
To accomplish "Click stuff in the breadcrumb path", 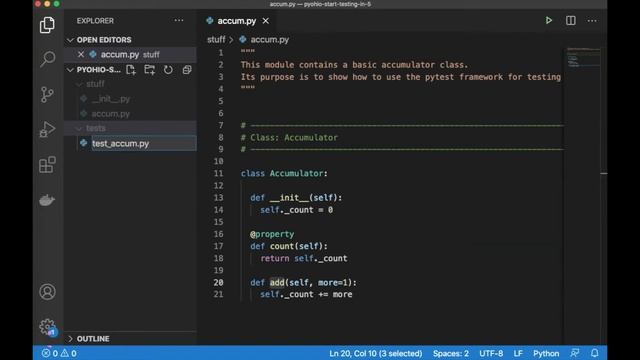I will (x=216, y=40).
